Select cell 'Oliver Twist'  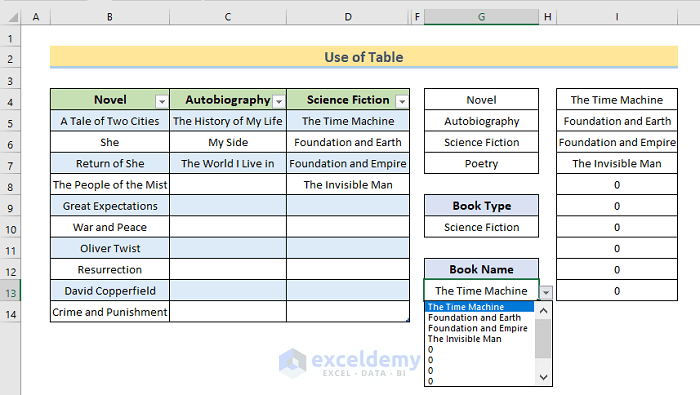(110, 248)
